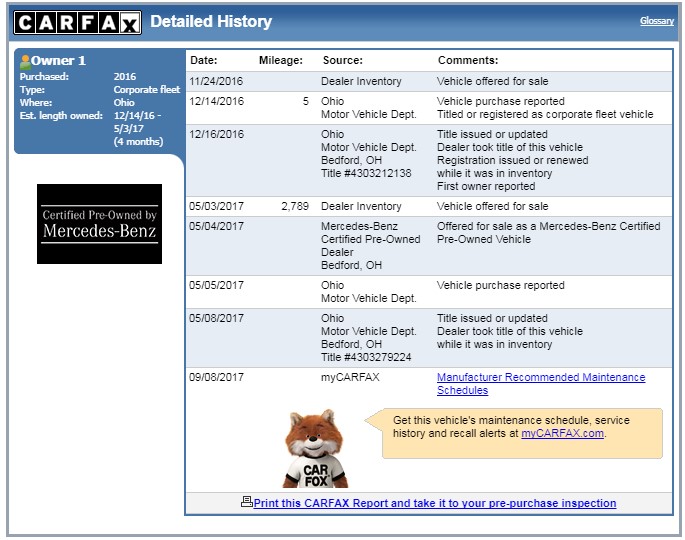Image resolution: width=685 pixels, height=540 pixels.
Task: Open Manufacturer Recommended Maintenance Schedules link
Action: pyautogui.click(x=541, y=384)
